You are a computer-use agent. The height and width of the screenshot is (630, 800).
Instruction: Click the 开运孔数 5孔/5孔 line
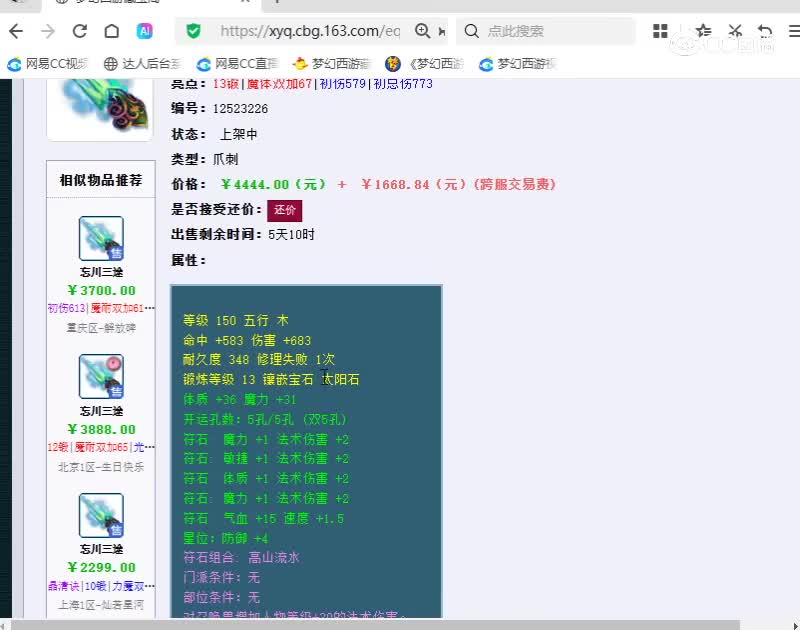[265, 419]
